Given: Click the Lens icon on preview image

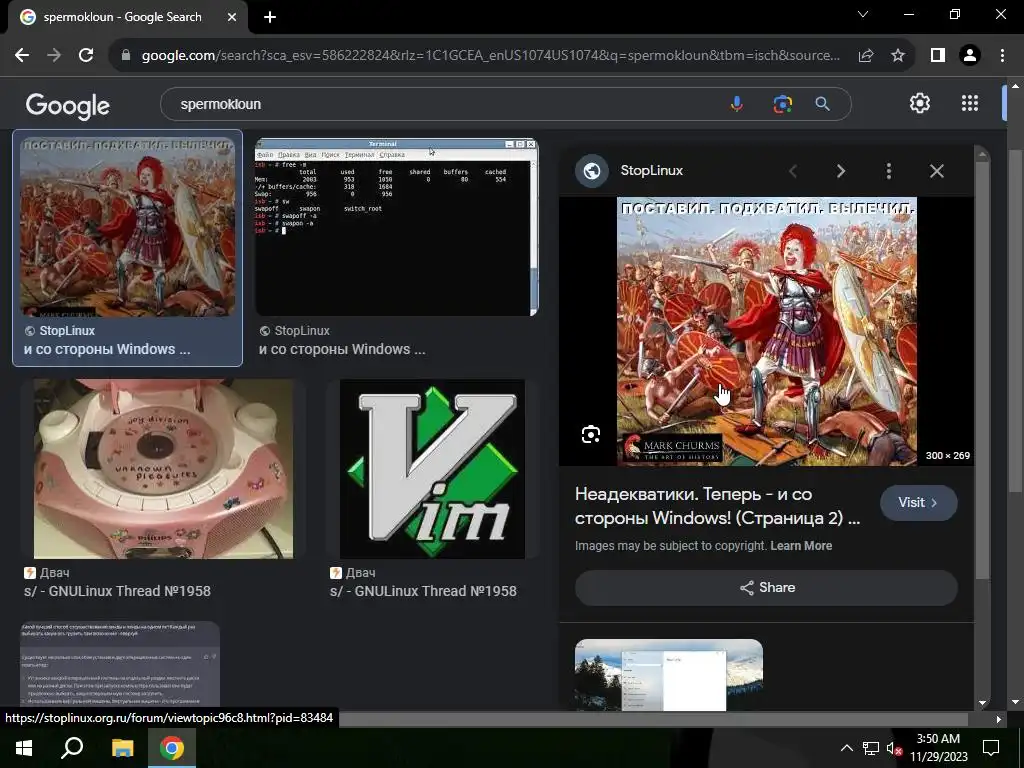Looking at the screenshot, I should (x=591, y=434).
